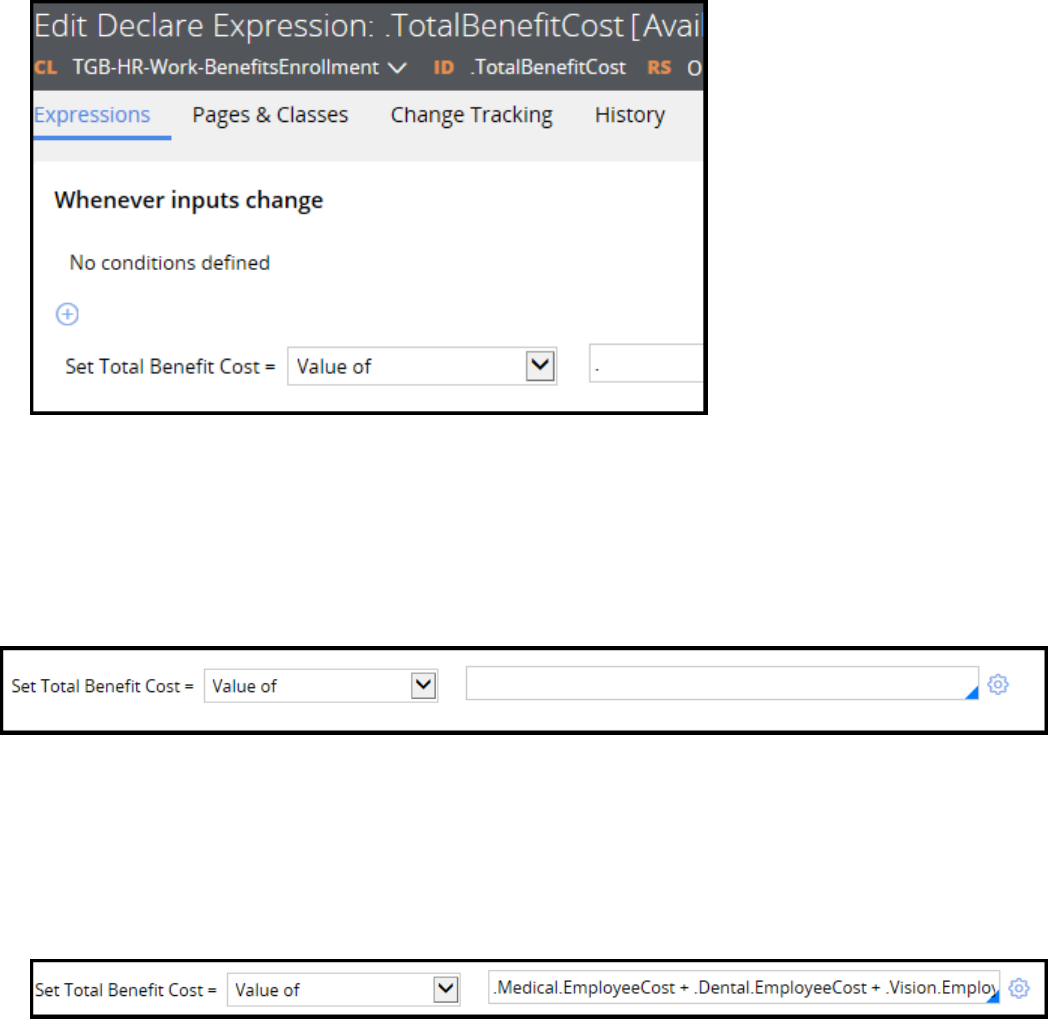The width and height of the screenshot is (1048, 1019).
Task: Click the Whenever inputs change heading
Action: 188,200
